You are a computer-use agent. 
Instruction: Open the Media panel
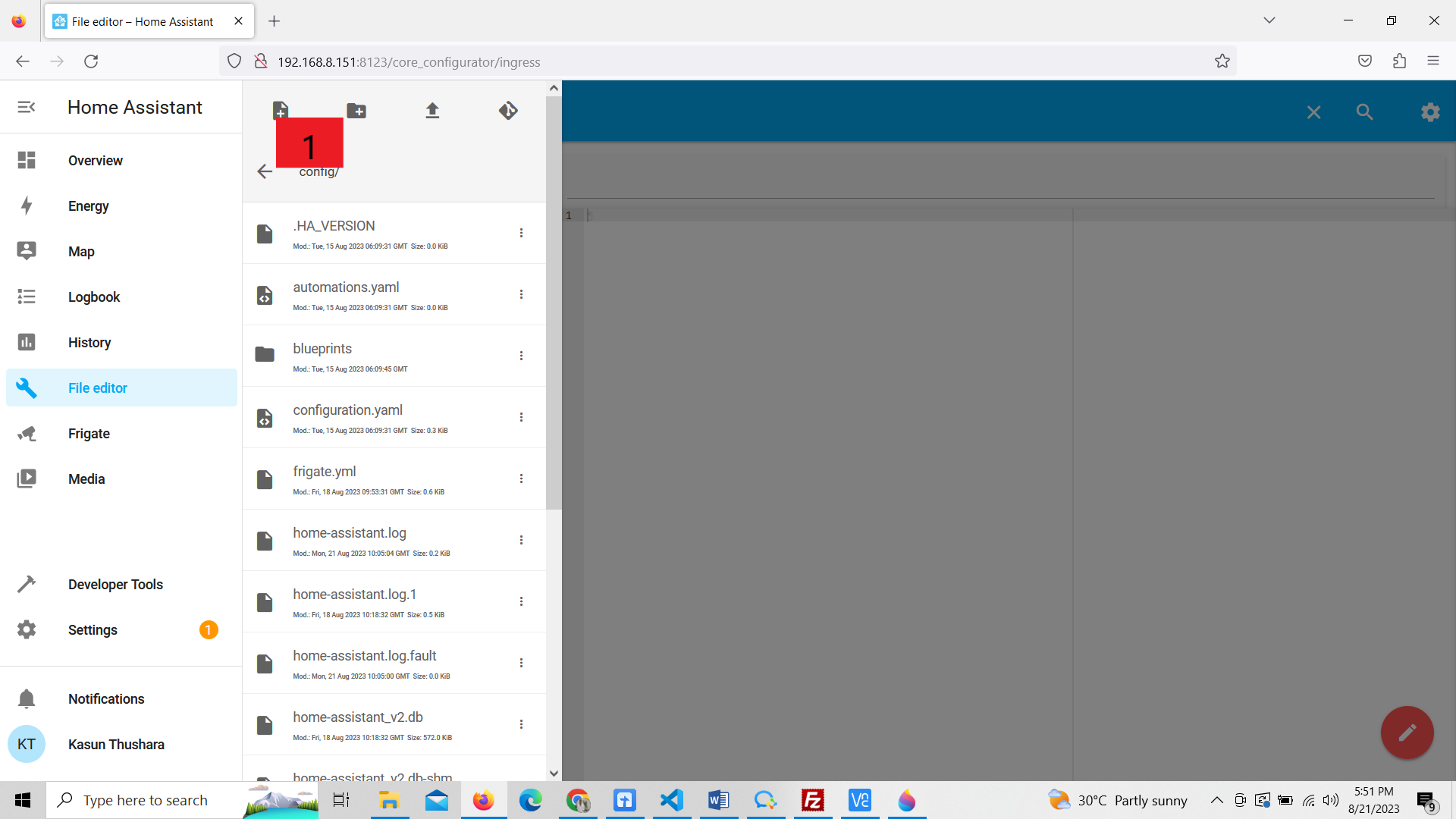pos(121,479)
